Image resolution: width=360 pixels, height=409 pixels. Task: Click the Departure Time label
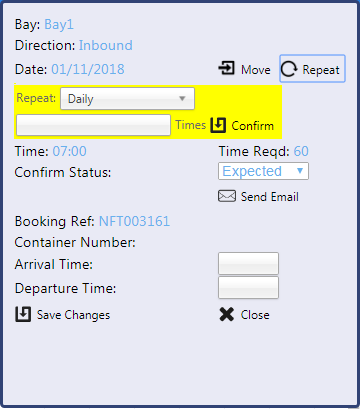click(65, 288)
